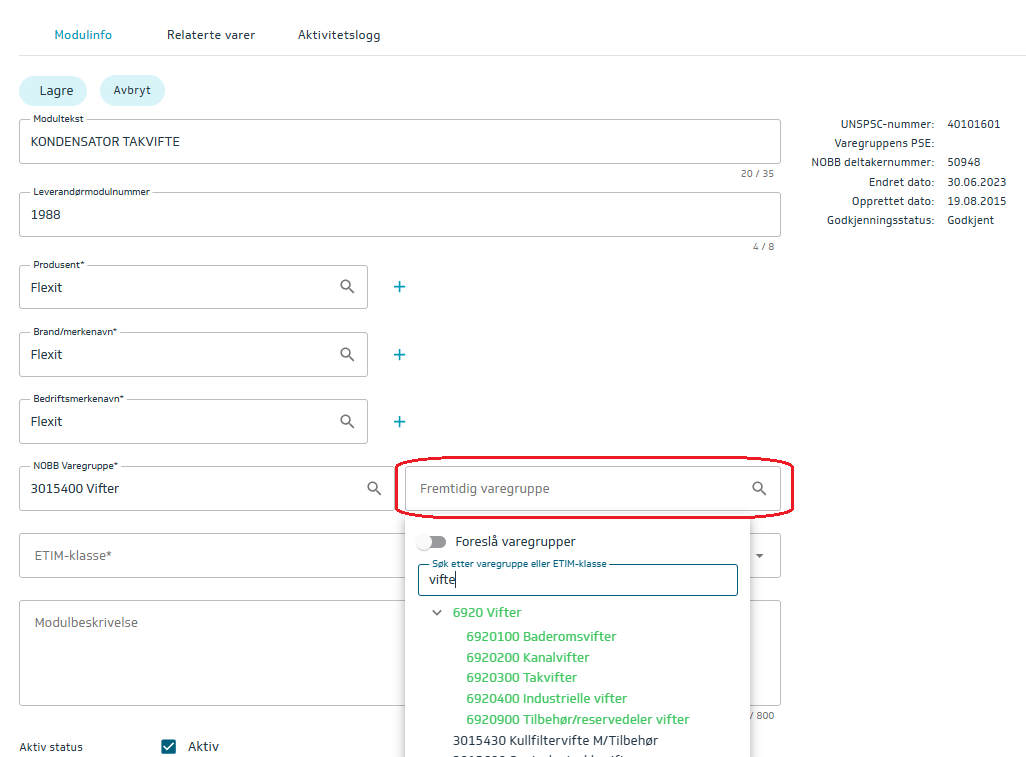This screenshot has width=1026, height=757.
Task: Choose 6920200 Kanalvifter in the tree
Action: tap(527, 657)
